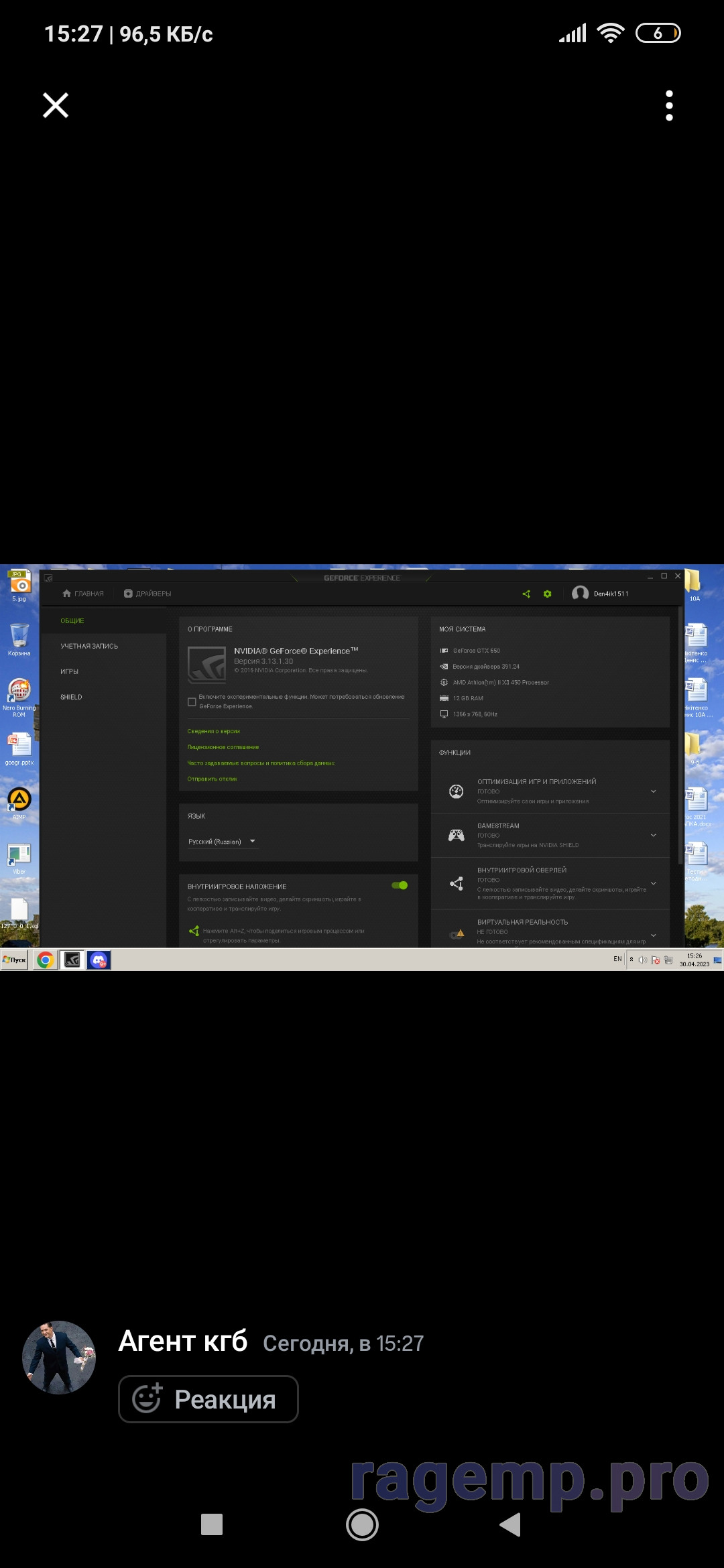The width and height of the screenshot is (724, 1568).
Task: Click the NVIDIA logo in О ПРОГРАММЕ
Action: 207,665
